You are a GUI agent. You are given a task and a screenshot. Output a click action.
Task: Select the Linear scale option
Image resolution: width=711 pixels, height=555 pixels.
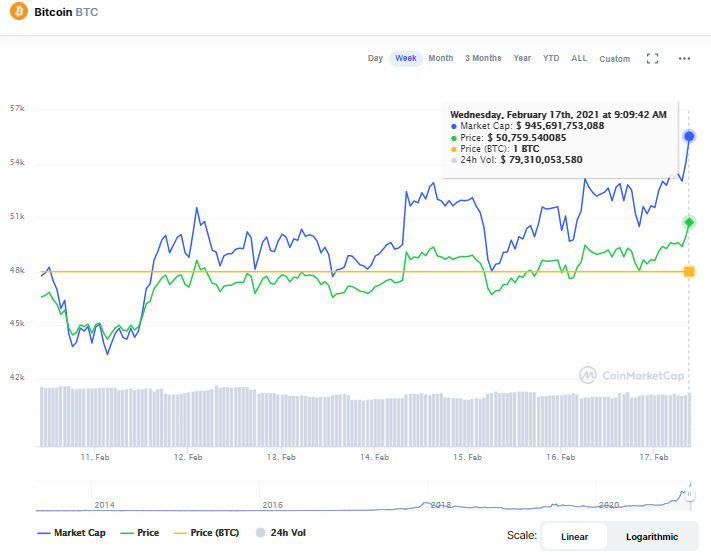click(x=574, y=536)
